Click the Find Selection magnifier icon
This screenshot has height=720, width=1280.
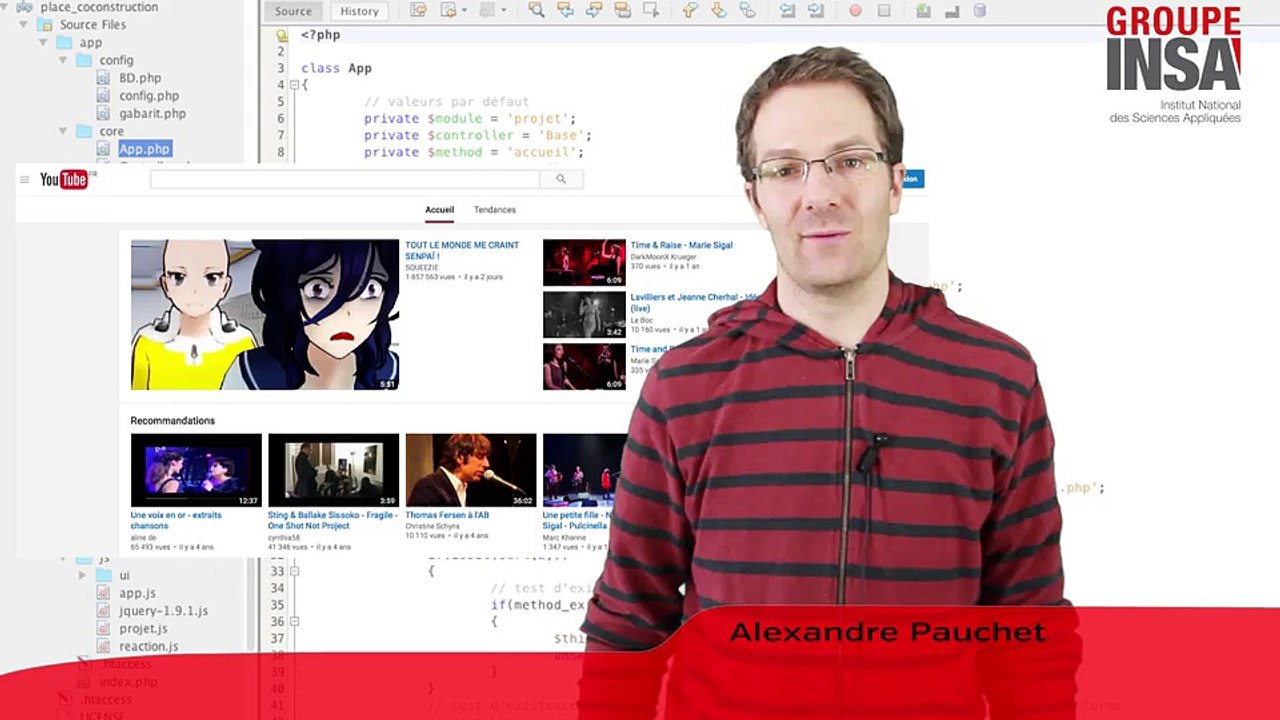[537, 11]
